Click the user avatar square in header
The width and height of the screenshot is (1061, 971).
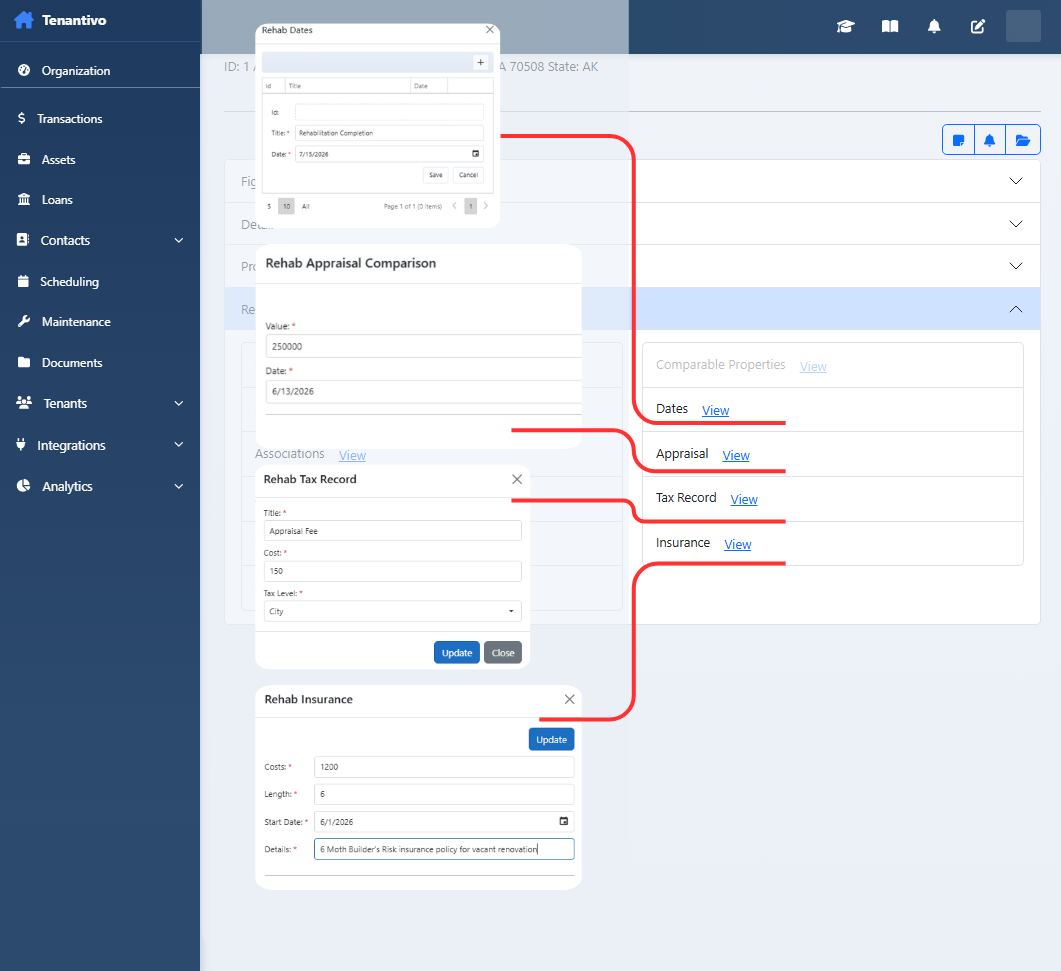click(x=1022, y=26)
